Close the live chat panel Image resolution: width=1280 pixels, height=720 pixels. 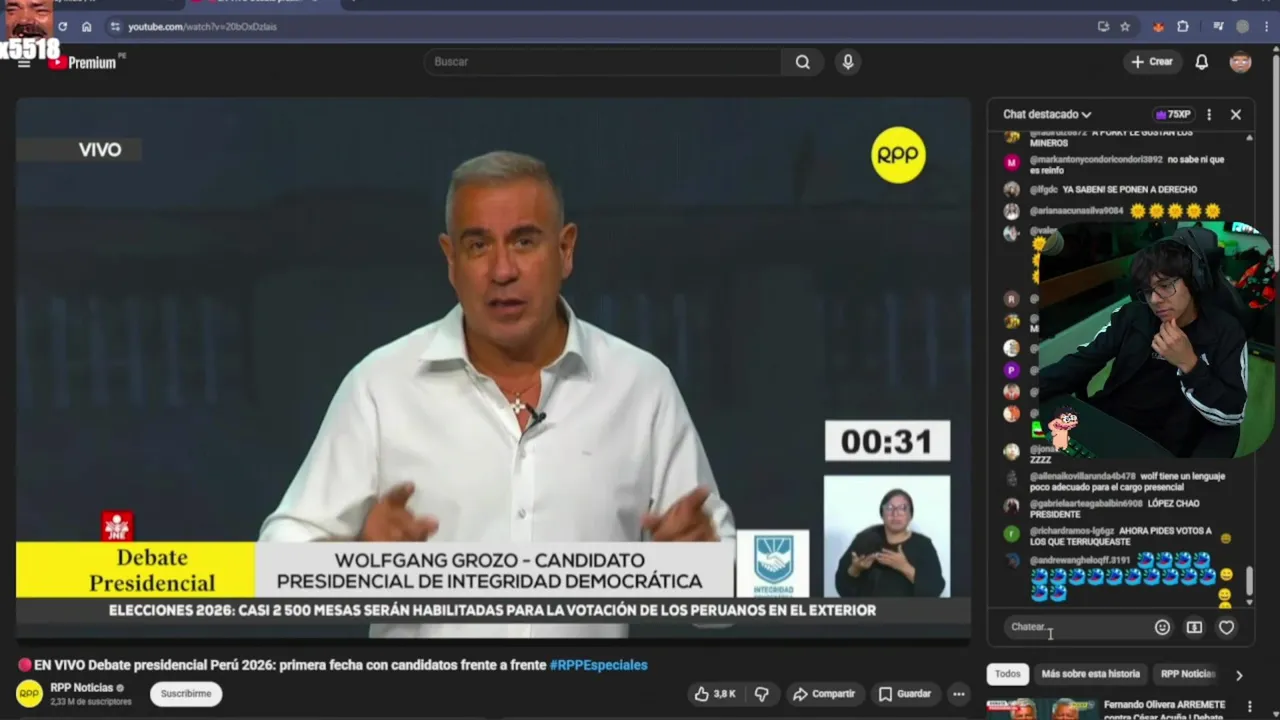pyautogui.click(x=1236, y=115)
